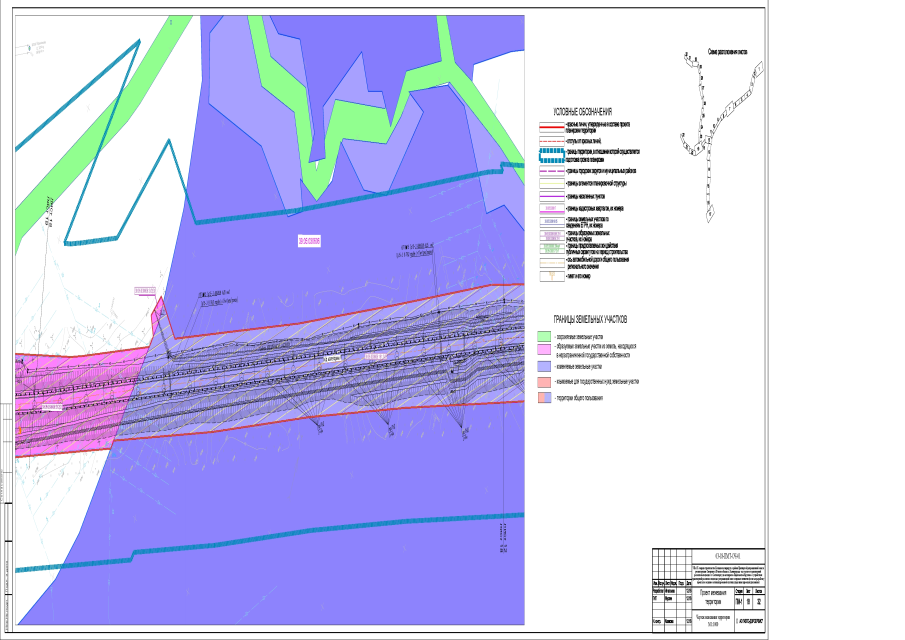The width and height of the screenshot is (905, 640).
Task: Select the pink land plot color swatch
Action: tap(545, 350)
